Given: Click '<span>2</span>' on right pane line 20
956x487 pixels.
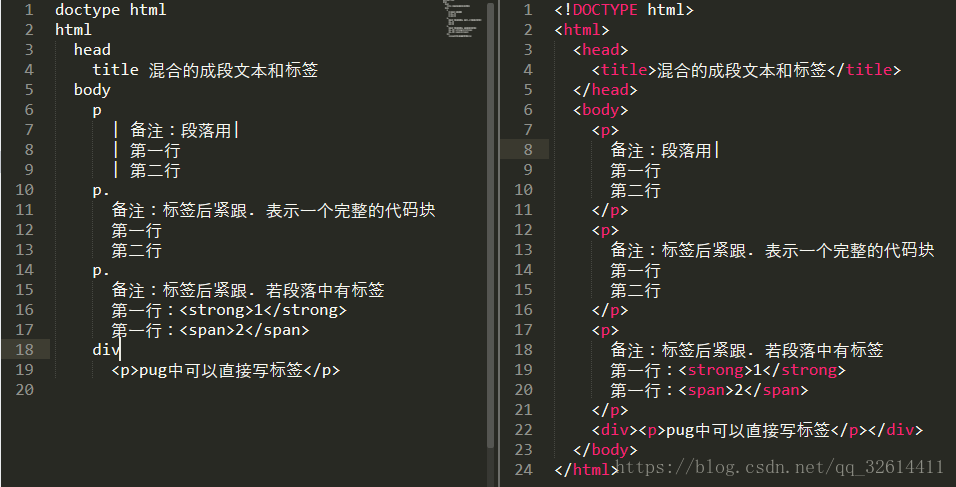Looking at the screenshot, I should coord(743,390).
